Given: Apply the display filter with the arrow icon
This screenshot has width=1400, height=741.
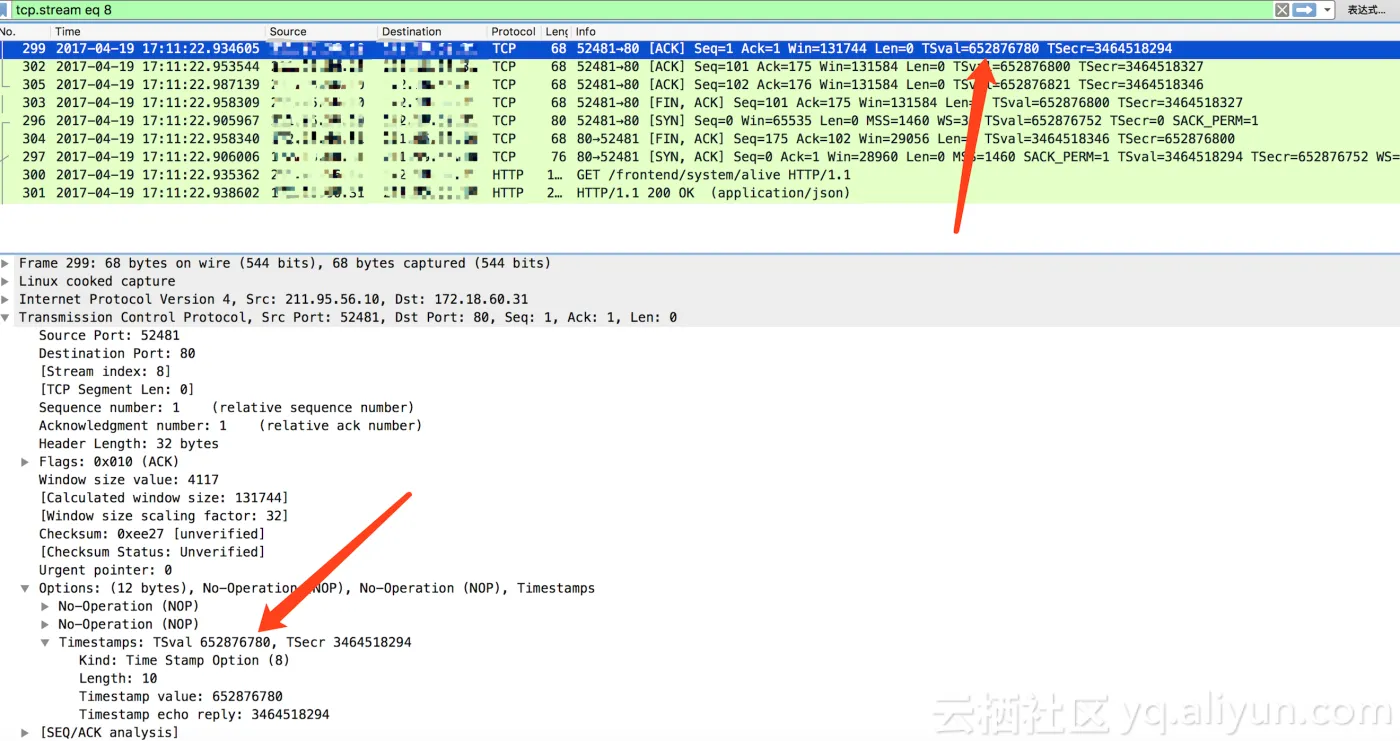Looking at the screenshot, I should point(1304,10).
